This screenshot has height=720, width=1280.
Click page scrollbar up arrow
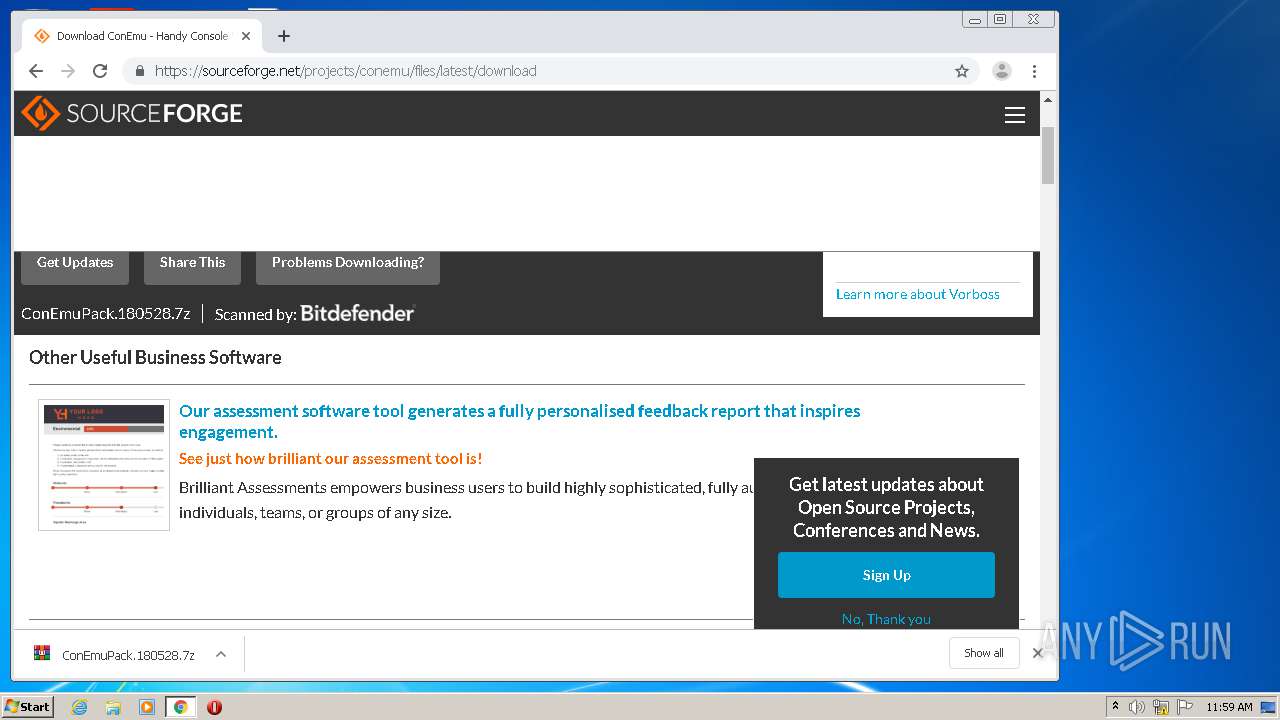1048,100
